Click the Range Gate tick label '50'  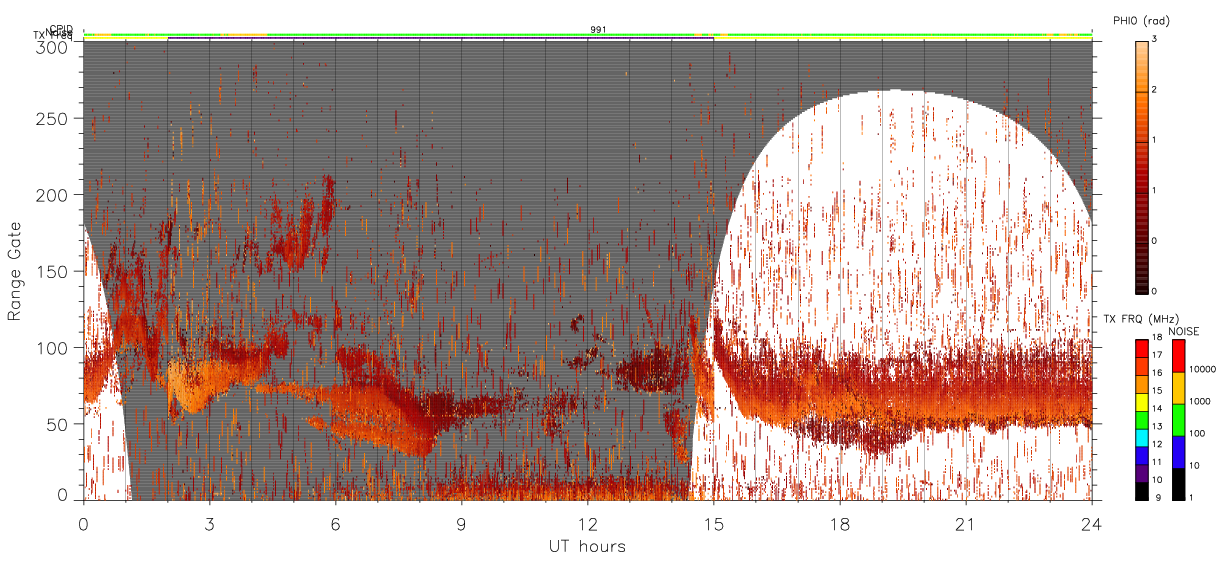(x=57, y=424)
